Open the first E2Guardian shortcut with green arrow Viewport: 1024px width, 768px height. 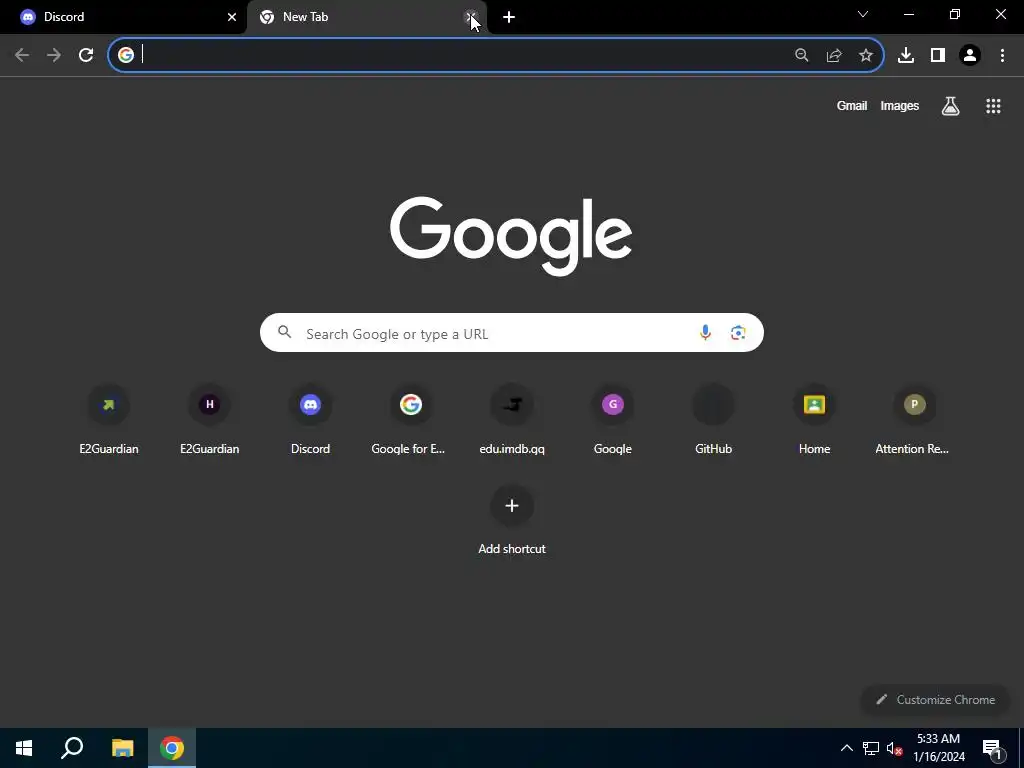[x=108, y=419]
